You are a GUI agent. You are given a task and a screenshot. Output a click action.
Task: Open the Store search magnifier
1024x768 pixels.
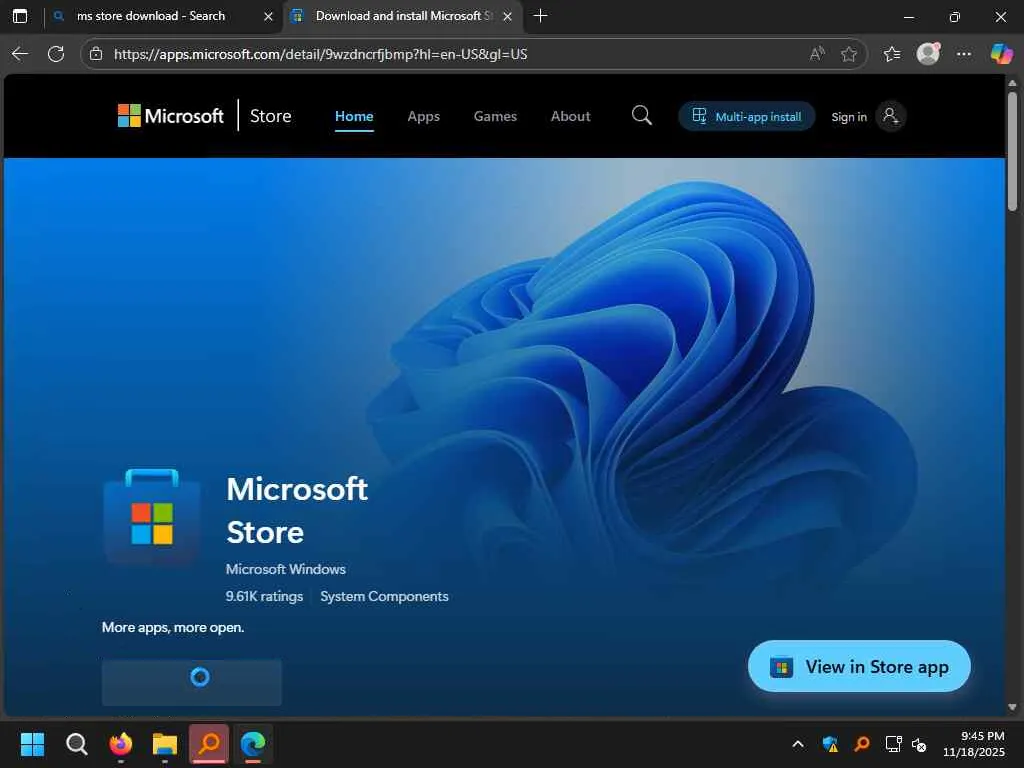(x=641, y=116)
